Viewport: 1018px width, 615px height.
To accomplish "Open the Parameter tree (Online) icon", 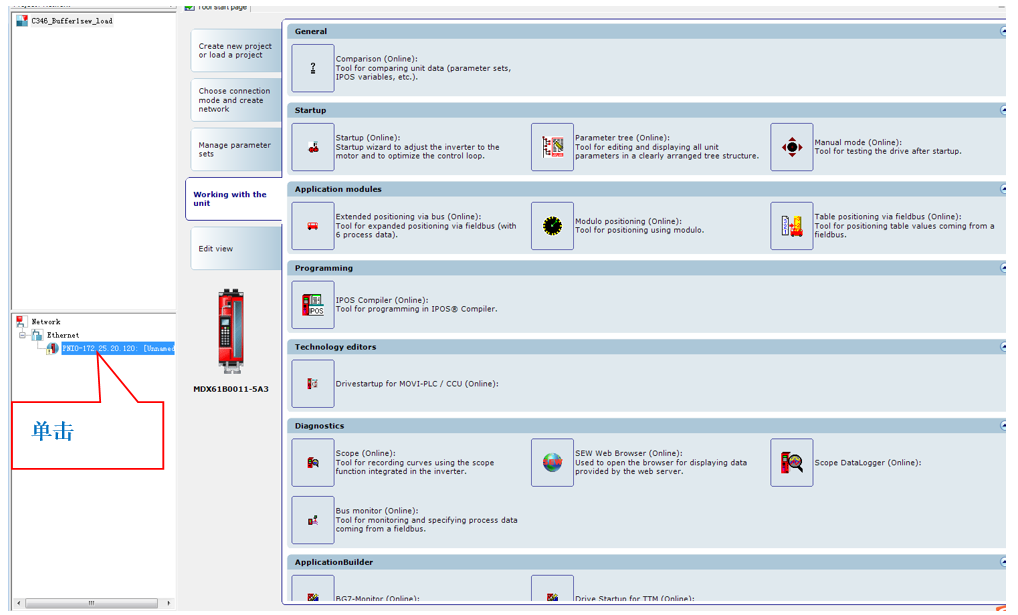I will (552, 147).
